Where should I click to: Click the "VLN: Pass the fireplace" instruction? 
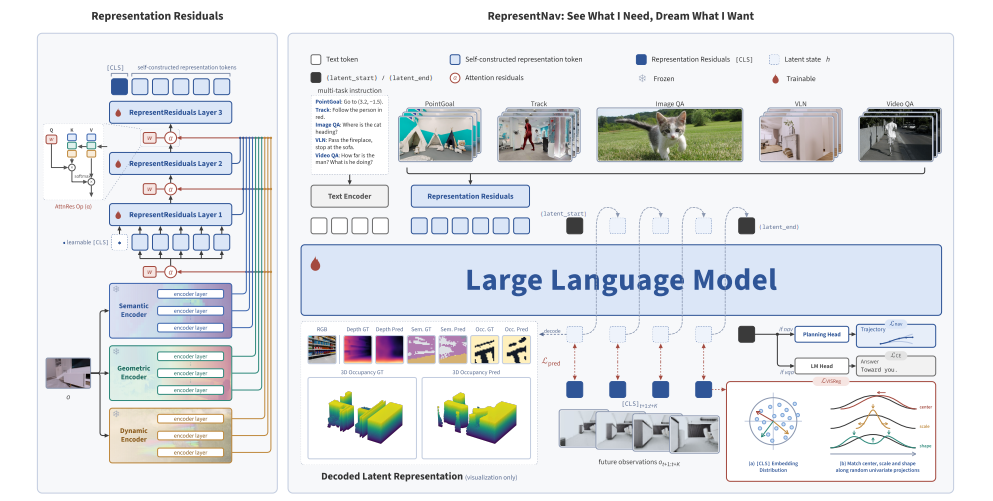click(345, 144)
